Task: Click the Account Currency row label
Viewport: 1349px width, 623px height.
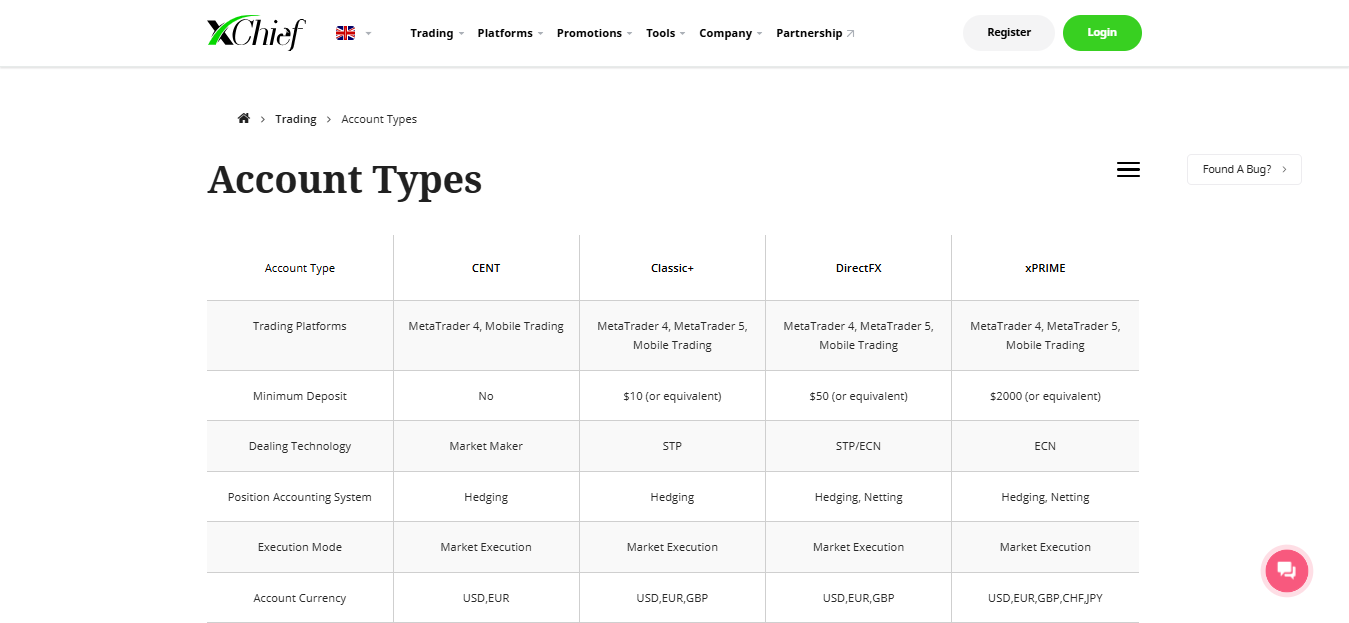Action: coord(300,598)
